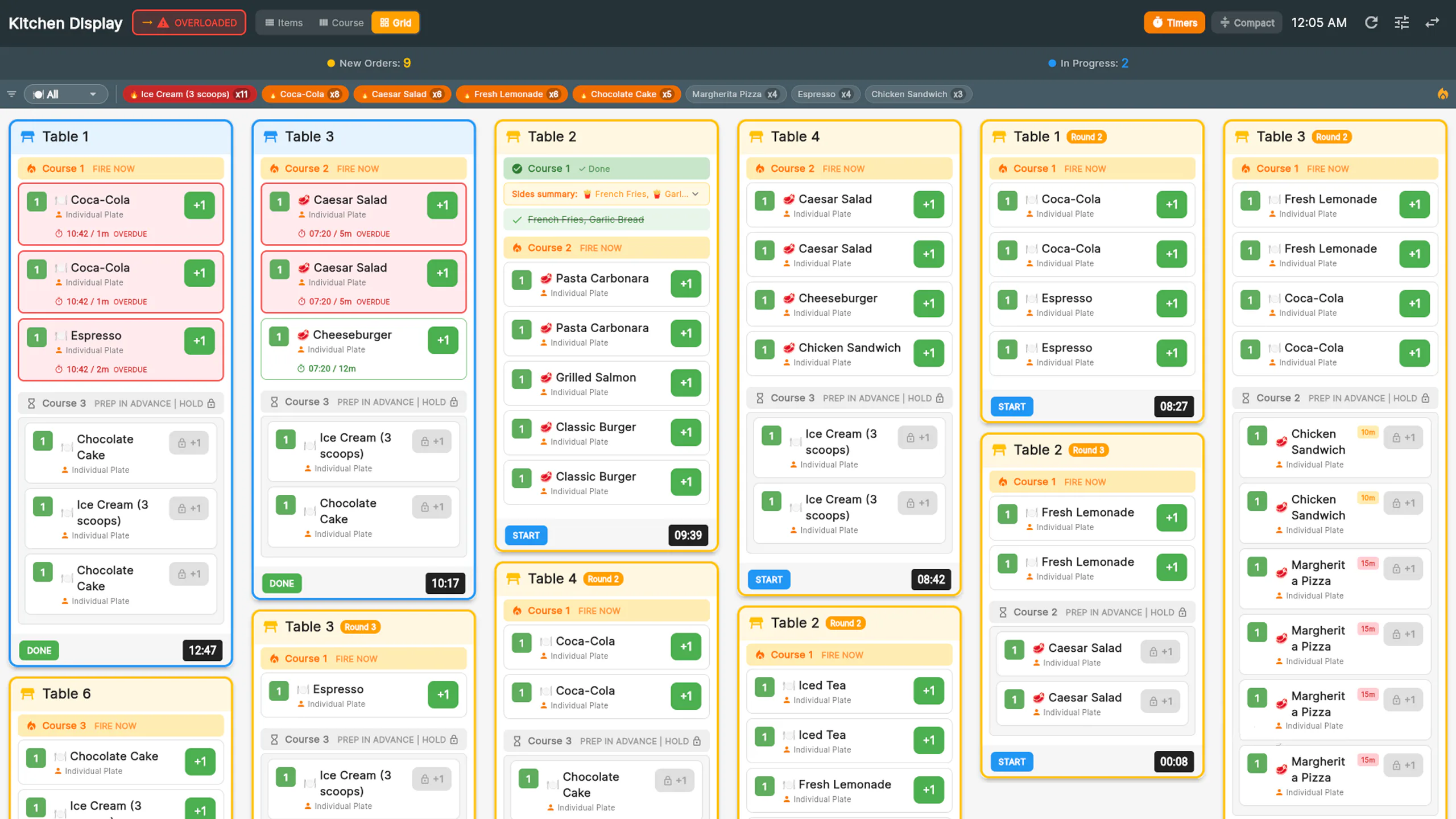Toggle the Coca-Cola x8 filter chip
Screen dimensions: 1456x819
coord(305,94)
